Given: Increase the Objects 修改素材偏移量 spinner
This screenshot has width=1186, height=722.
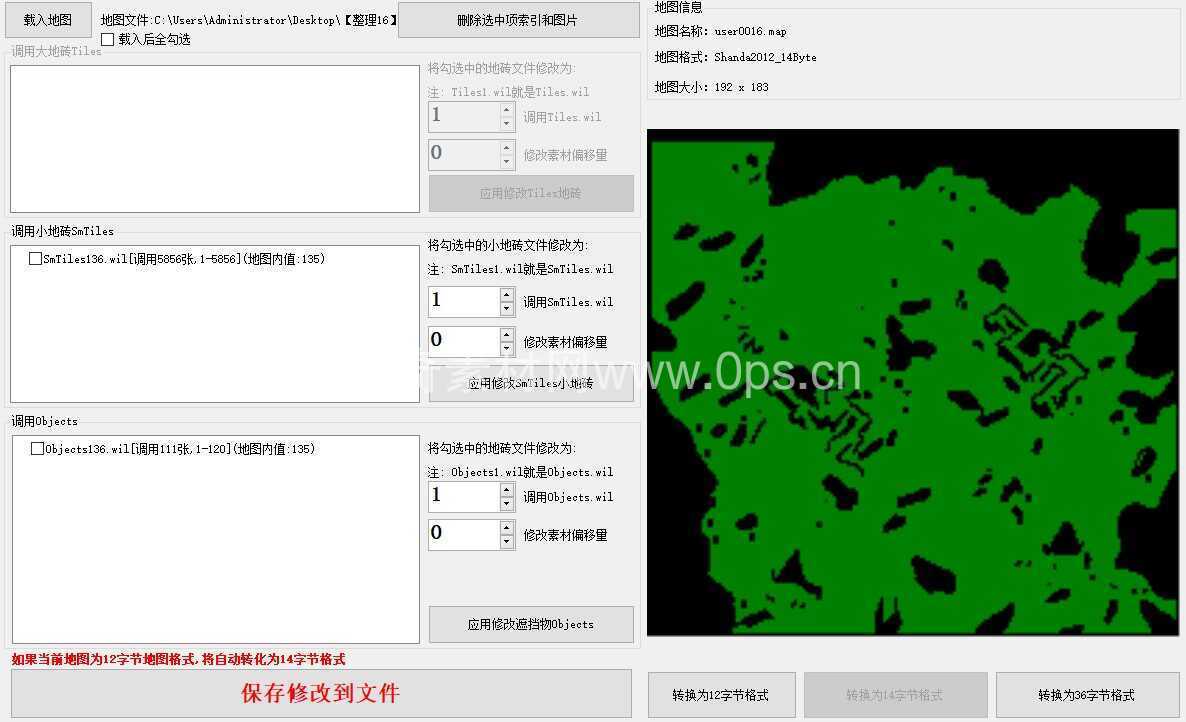Looking at the screenshot, I should (x=507, y=528).
